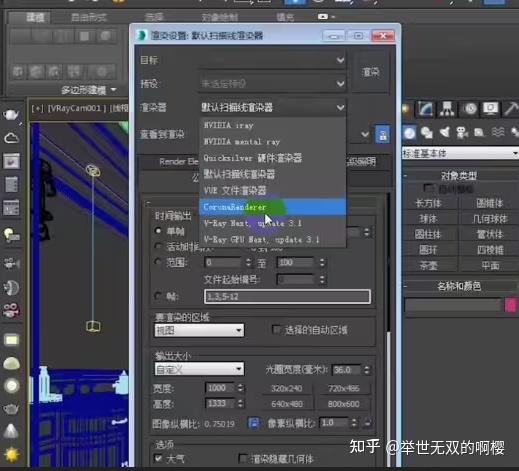This screenshot has height=471, width=519.
Task: Choose Quicksilver hardware renderer
Action: (x=272, y=158)
